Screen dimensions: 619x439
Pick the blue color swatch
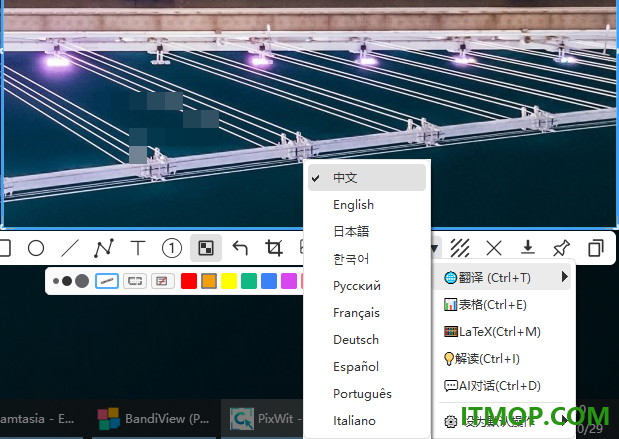[x=269, y=281]
